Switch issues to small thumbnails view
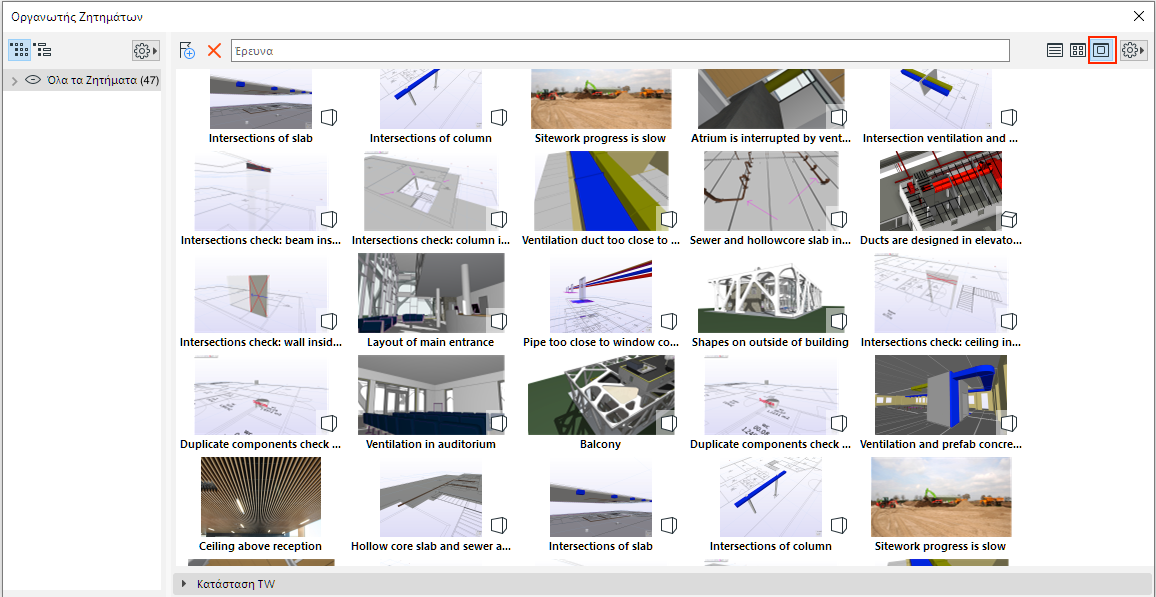The image size is (1156, 597). (1078, 50)
